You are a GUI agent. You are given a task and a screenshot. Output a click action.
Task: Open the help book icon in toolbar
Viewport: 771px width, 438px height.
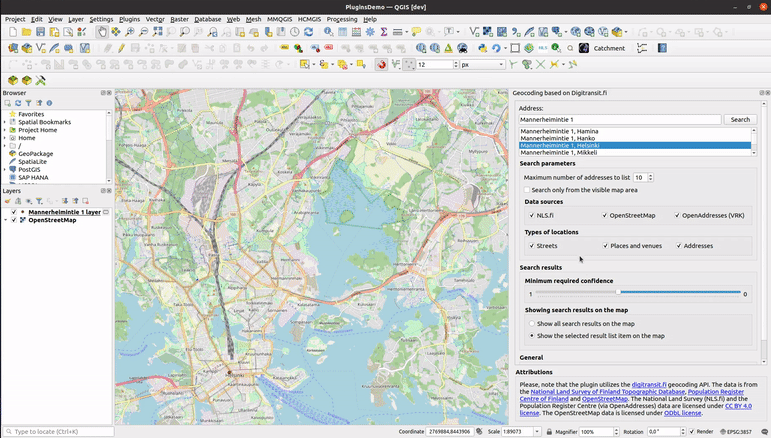[x=662, y=48]
